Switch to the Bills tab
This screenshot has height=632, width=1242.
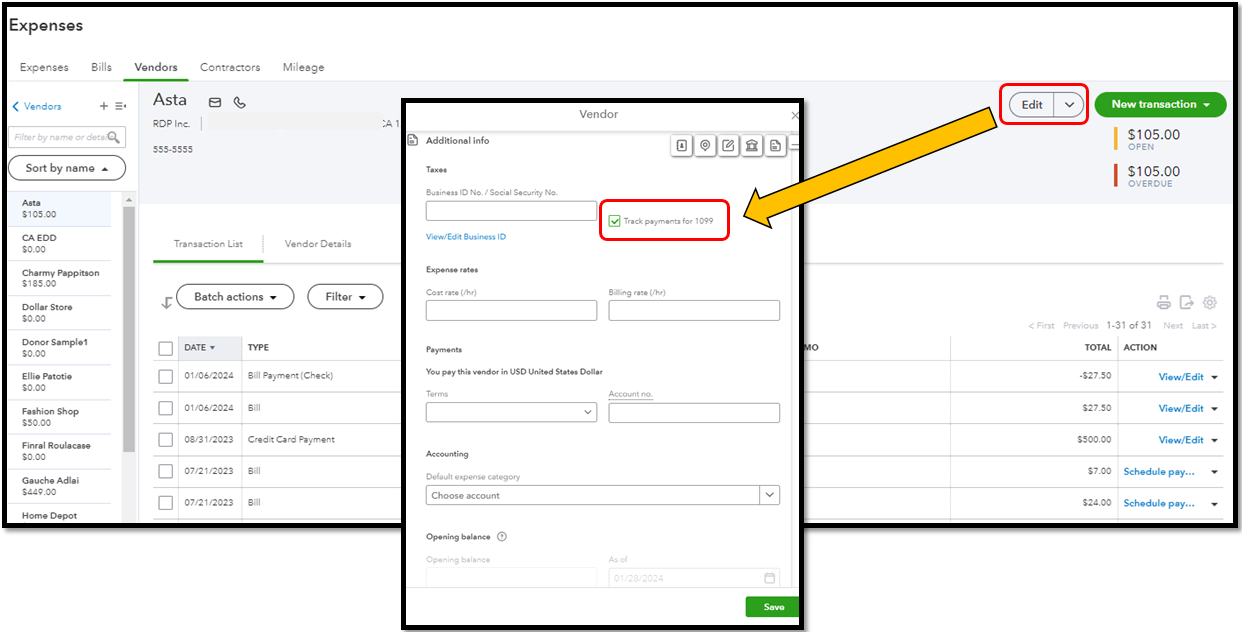tap(101, 68)
